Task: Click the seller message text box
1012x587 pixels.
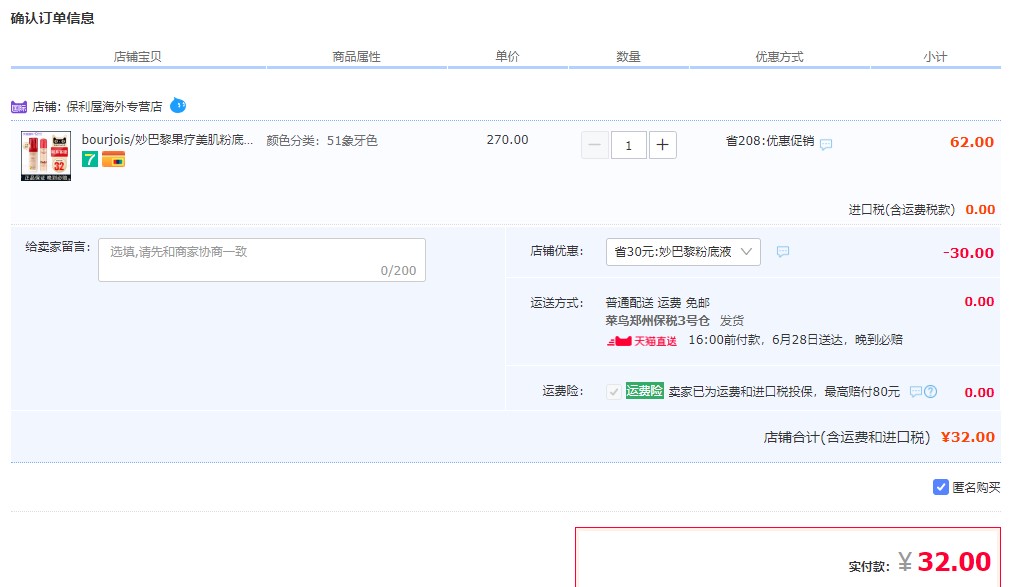Action: point(261,260)
